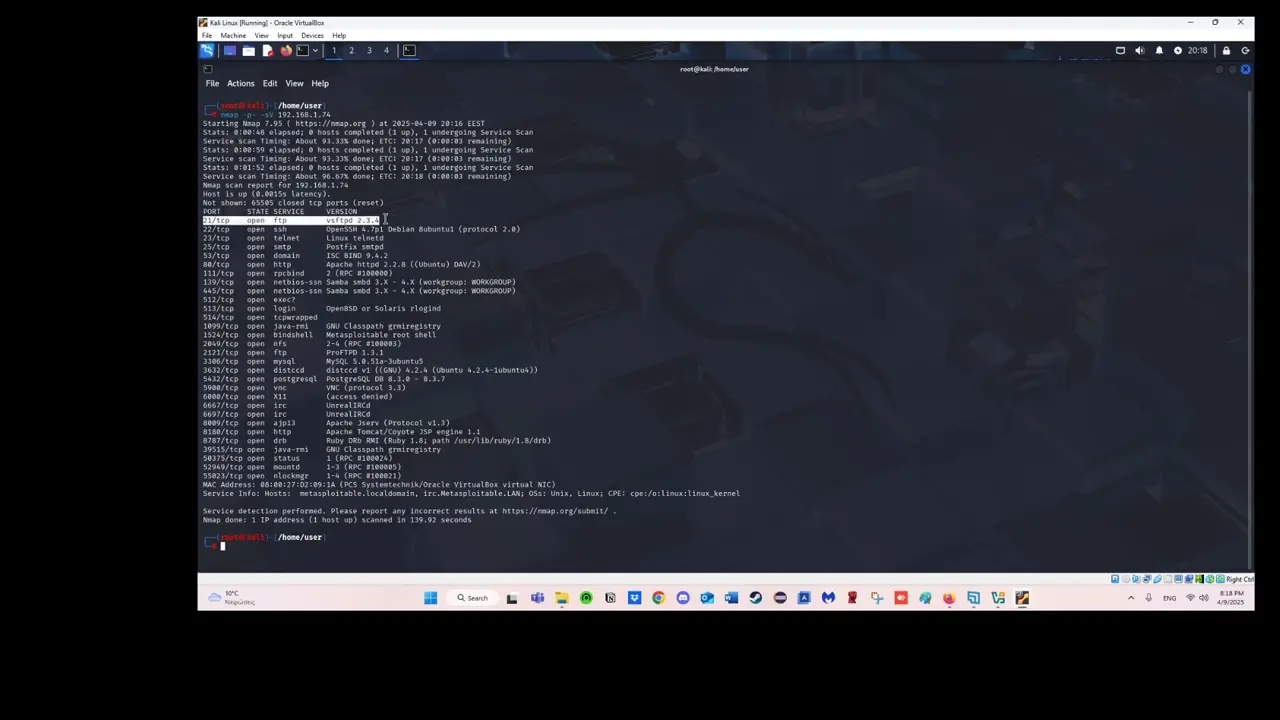Image resolution: width=1280 pixels, height=720 pixels.
Task: Click the 6667/tcp UnrealIRCd row
Action: point(286,405)
